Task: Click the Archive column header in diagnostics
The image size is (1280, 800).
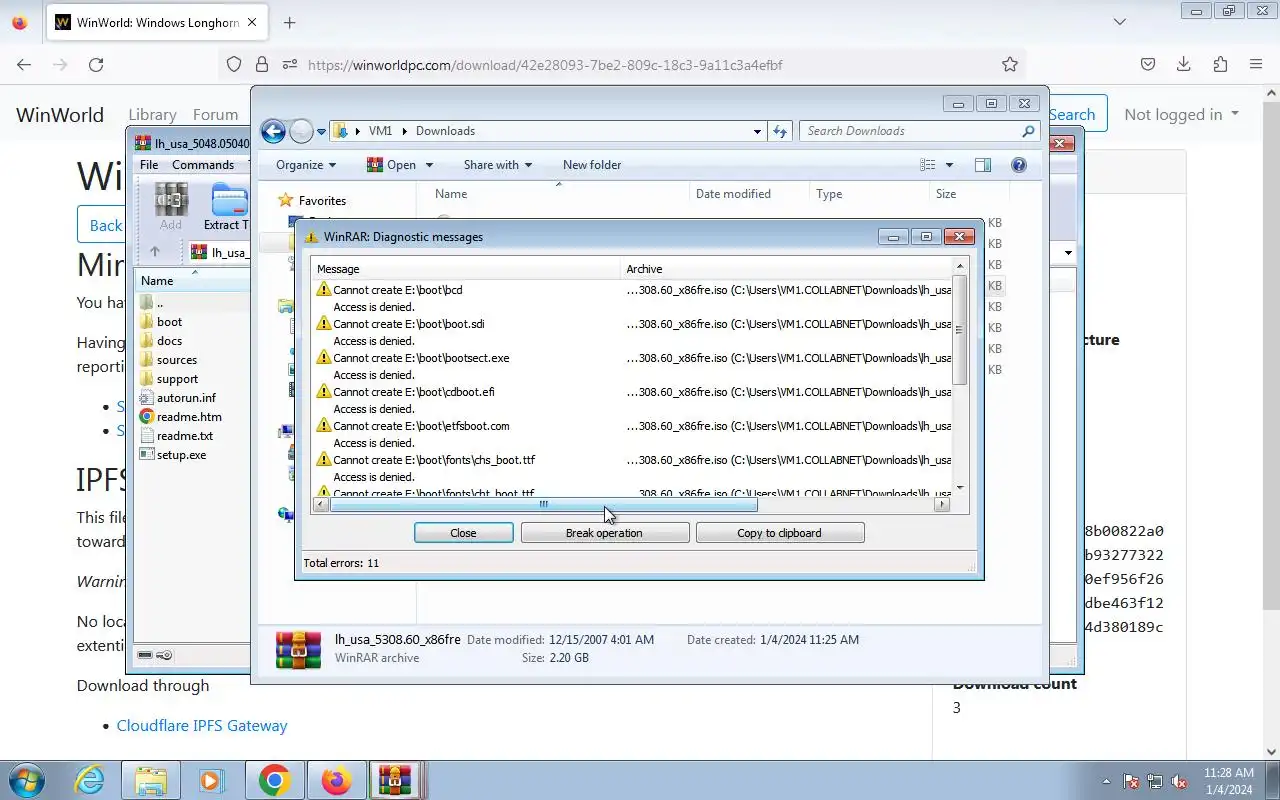Action: click(x=786, y=269)
